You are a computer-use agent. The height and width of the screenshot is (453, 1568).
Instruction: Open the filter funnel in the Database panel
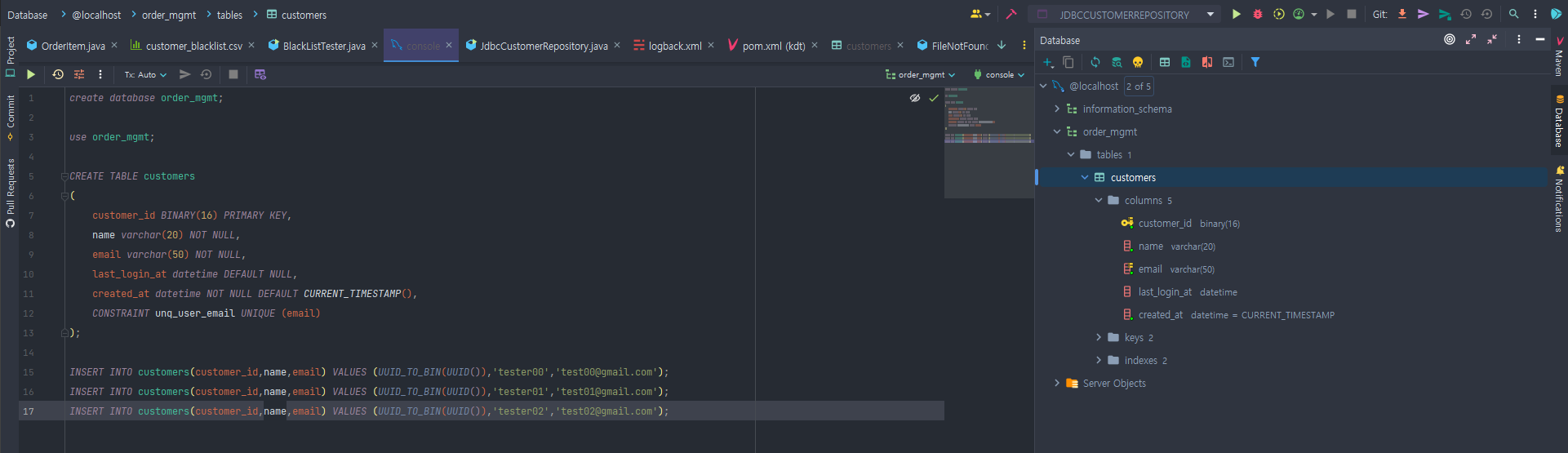[1255, 62]
